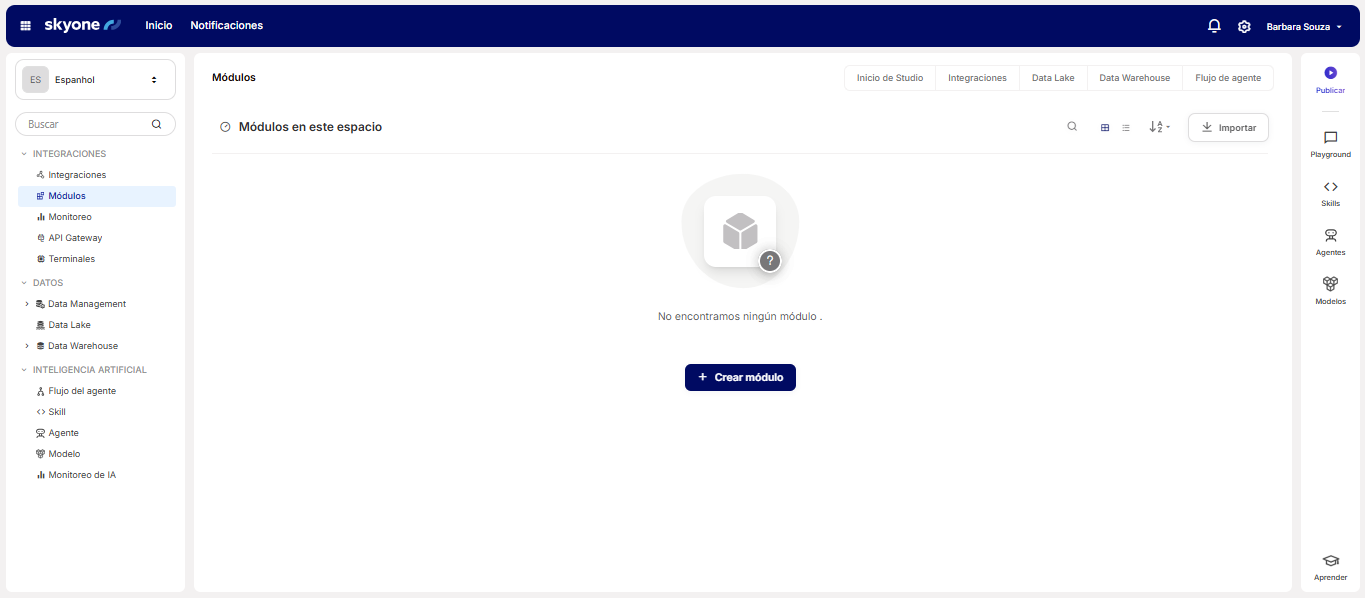Switch to grid view layout
This screenshot has height=598, width=1365.
coord(1105,128)
